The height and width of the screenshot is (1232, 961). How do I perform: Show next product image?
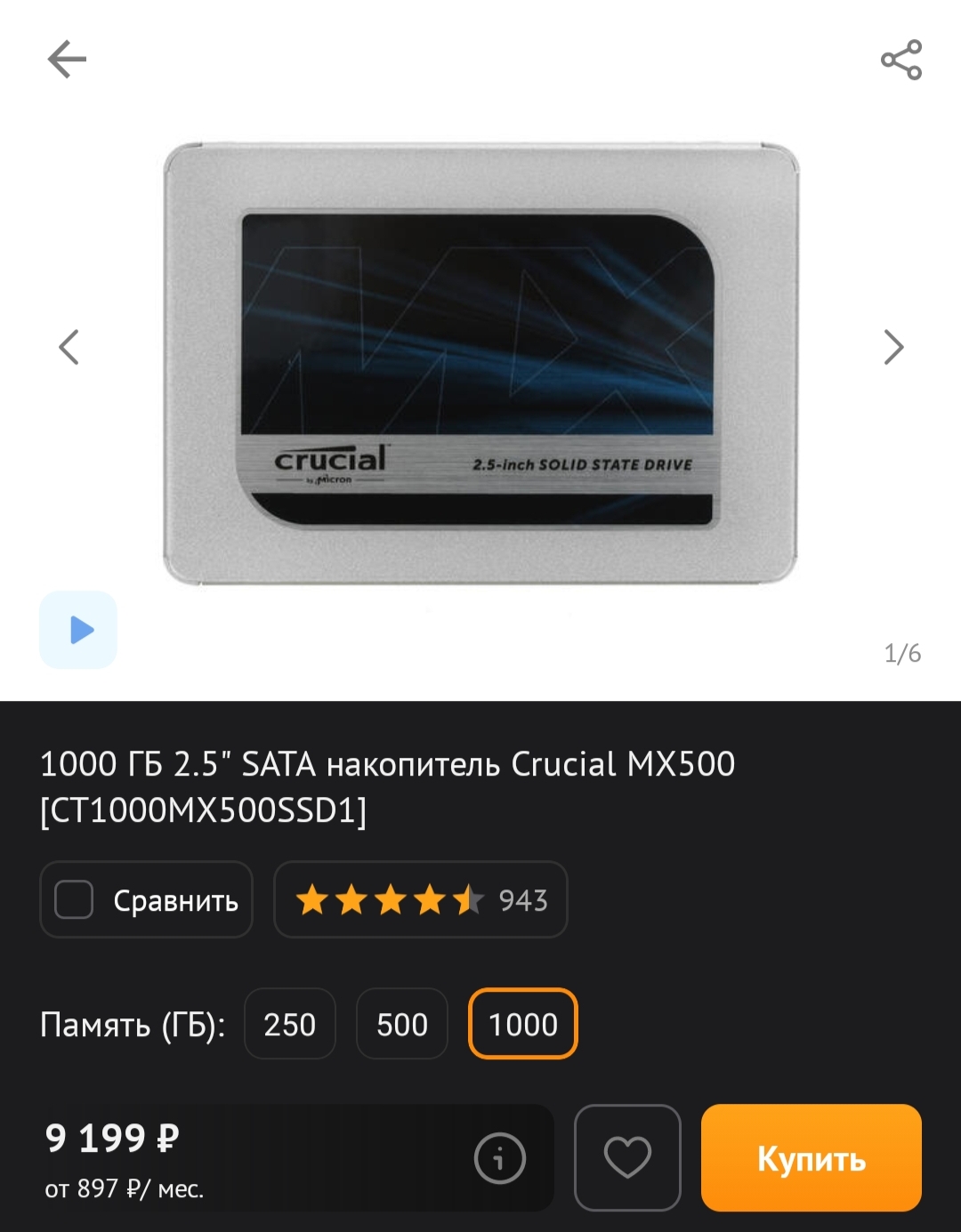point(893,347)
